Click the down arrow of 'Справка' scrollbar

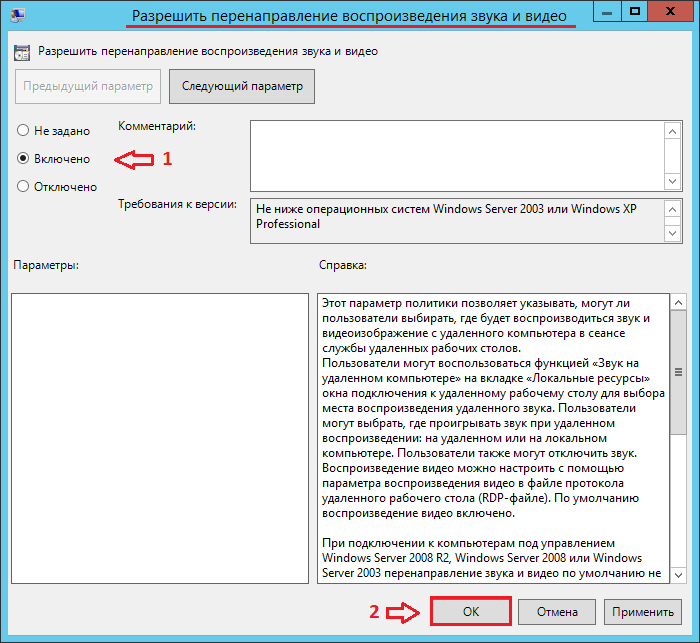point(678,573)
